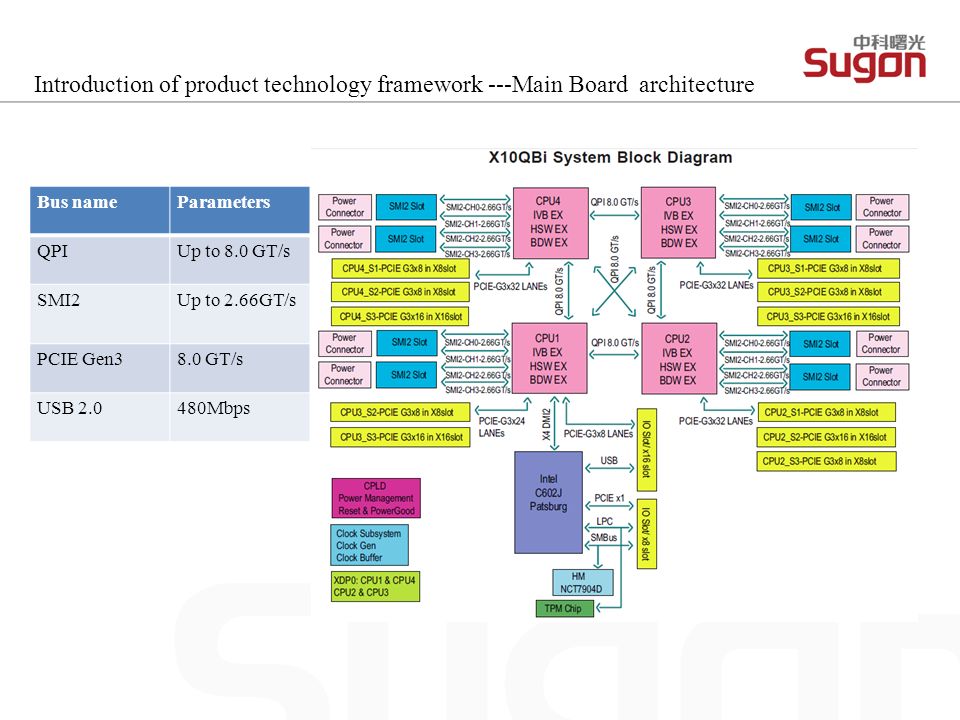This screenshot has width=960, height=720.
Task: Select the CPU1 IVB EX block
Action: pyautogui.click(x=549, y=359)
